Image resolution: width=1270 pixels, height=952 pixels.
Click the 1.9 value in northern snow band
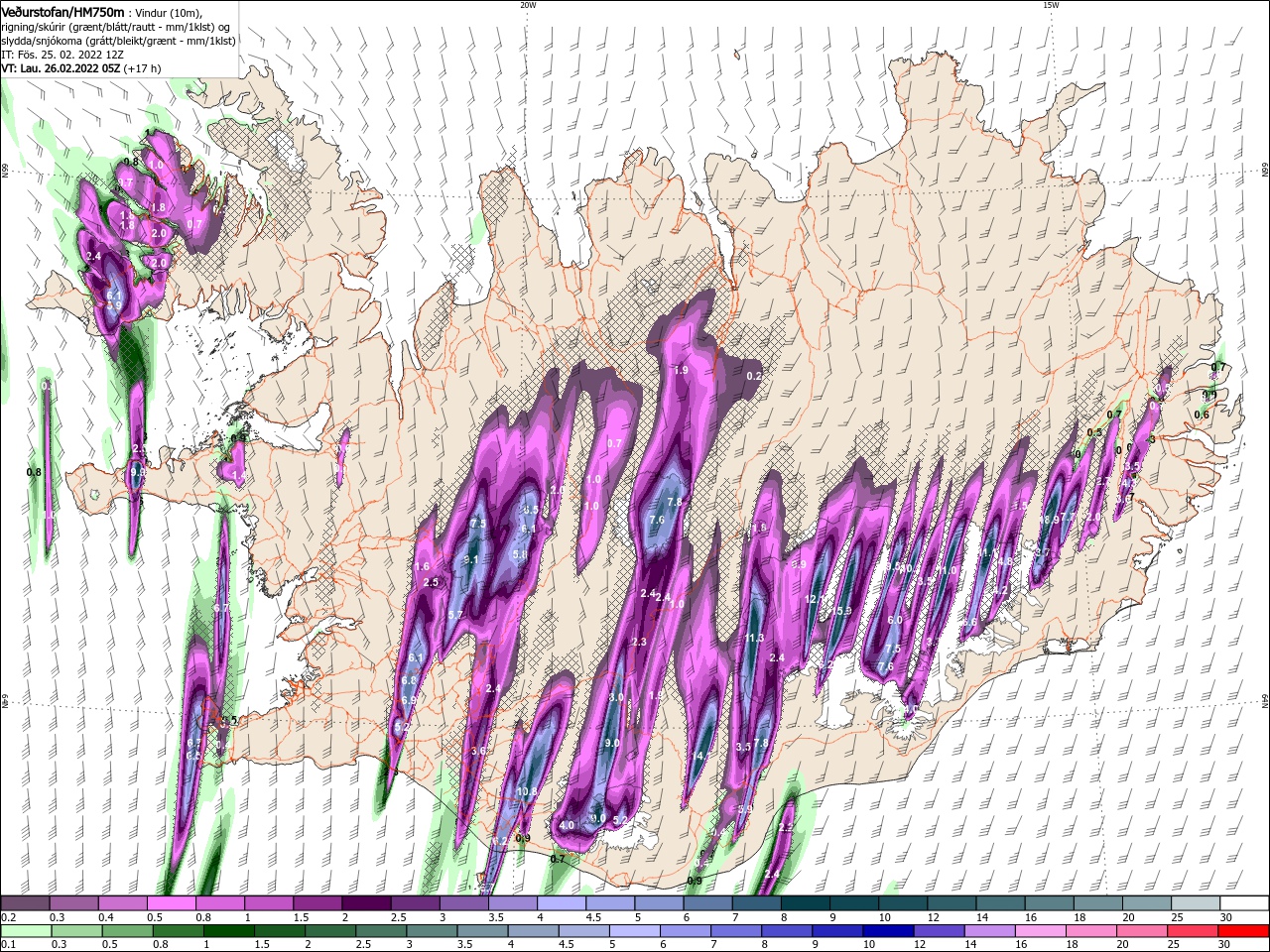click(x=681, y=370)
